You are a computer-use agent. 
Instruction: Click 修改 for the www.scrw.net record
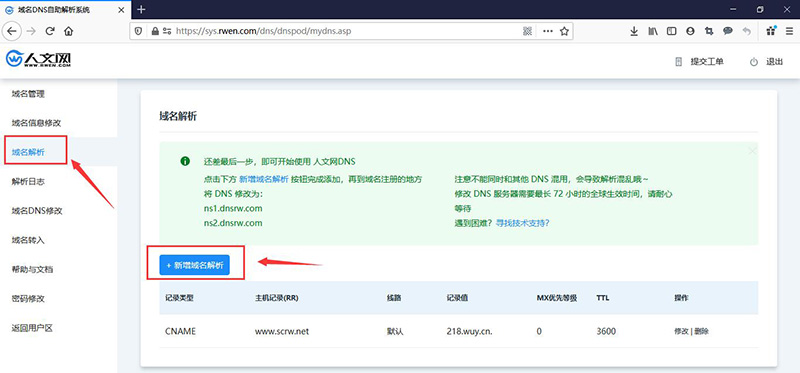681,331
